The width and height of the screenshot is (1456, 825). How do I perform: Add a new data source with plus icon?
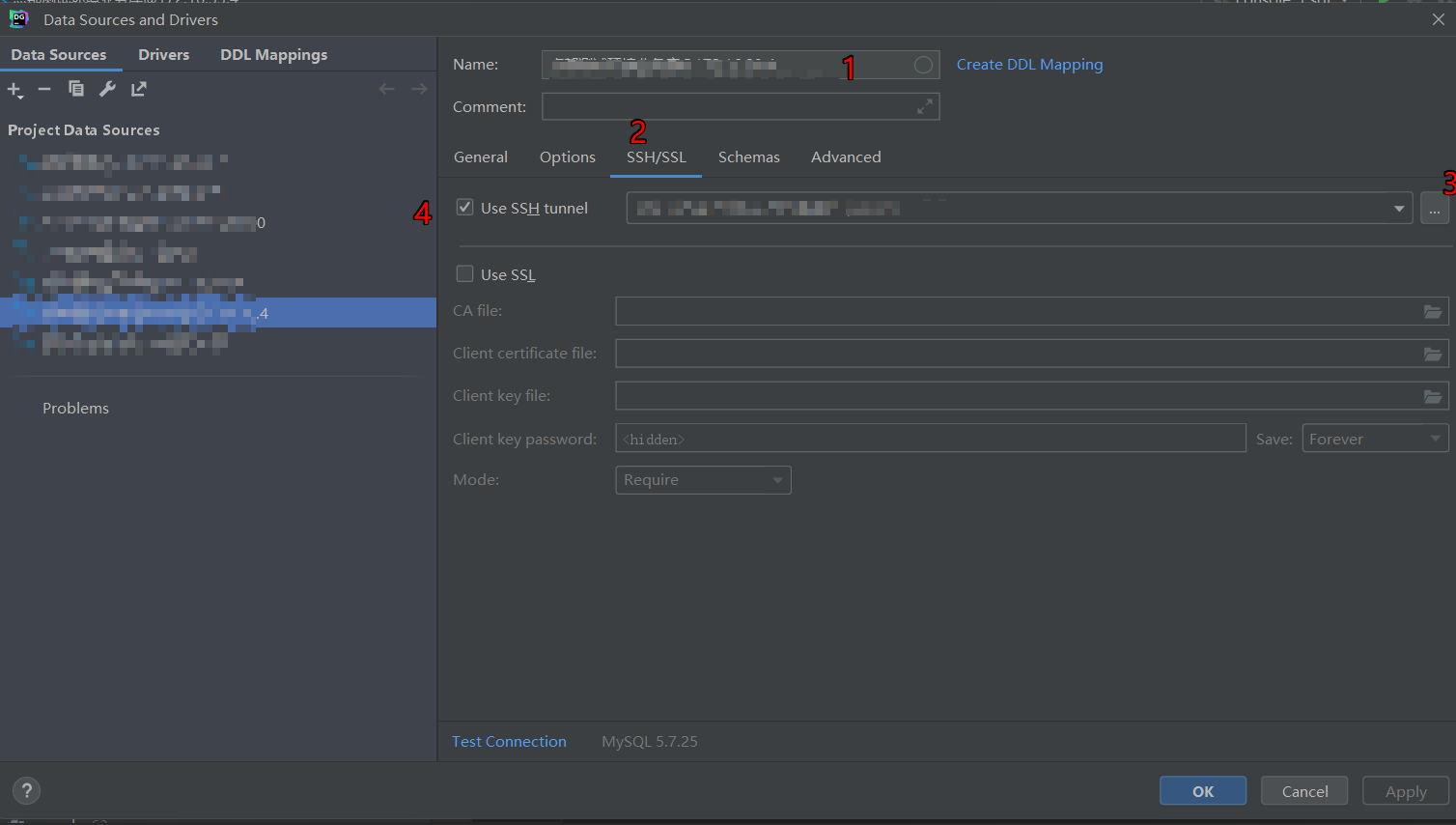tap(14, 90)
